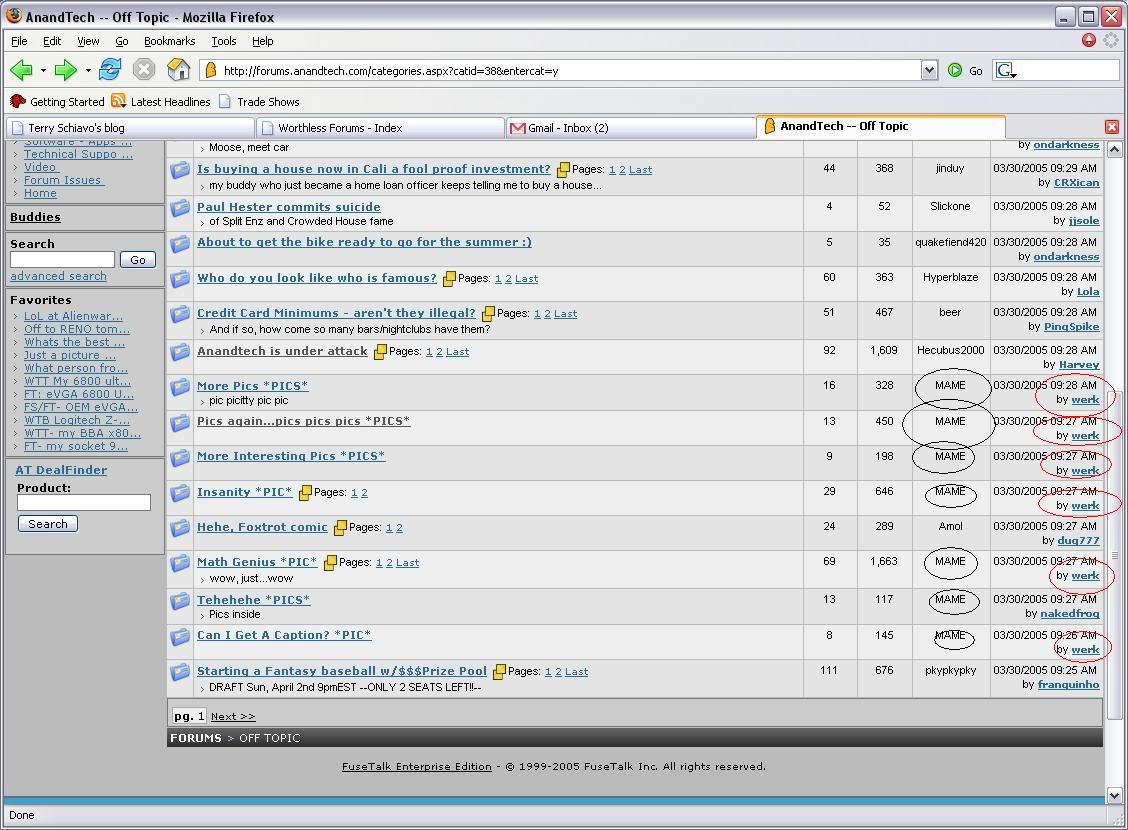This screenshot has width=1128, height=830.
Task: Open the File menu
Action: [19, 41]
